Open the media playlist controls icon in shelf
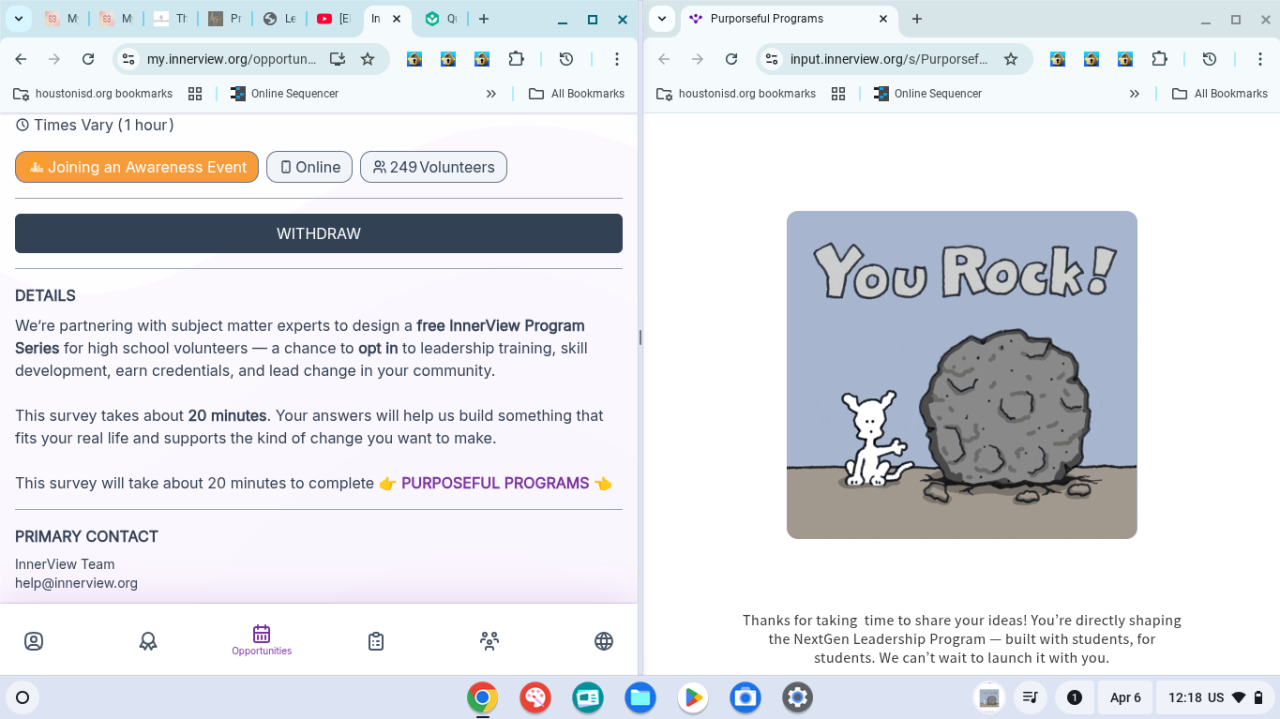This screenshot has width=1280, height=719. pos(1029,697)
